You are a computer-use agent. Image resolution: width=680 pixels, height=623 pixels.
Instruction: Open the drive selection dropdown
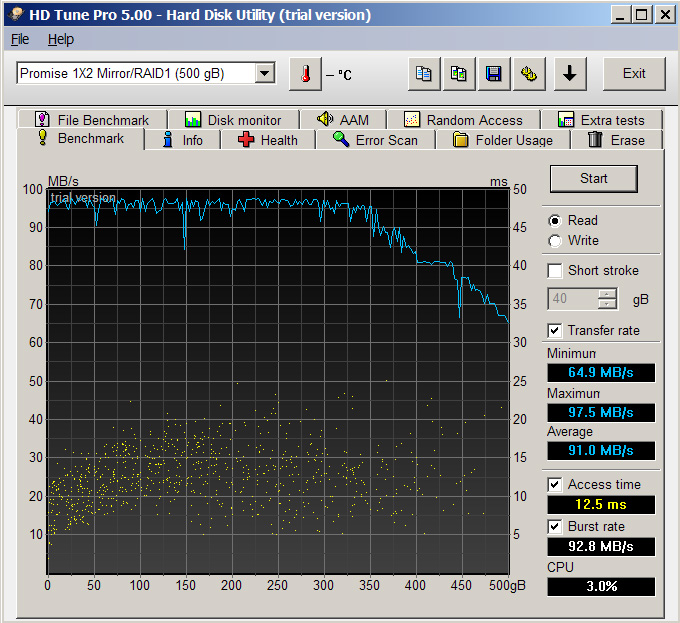coord(264,74)
